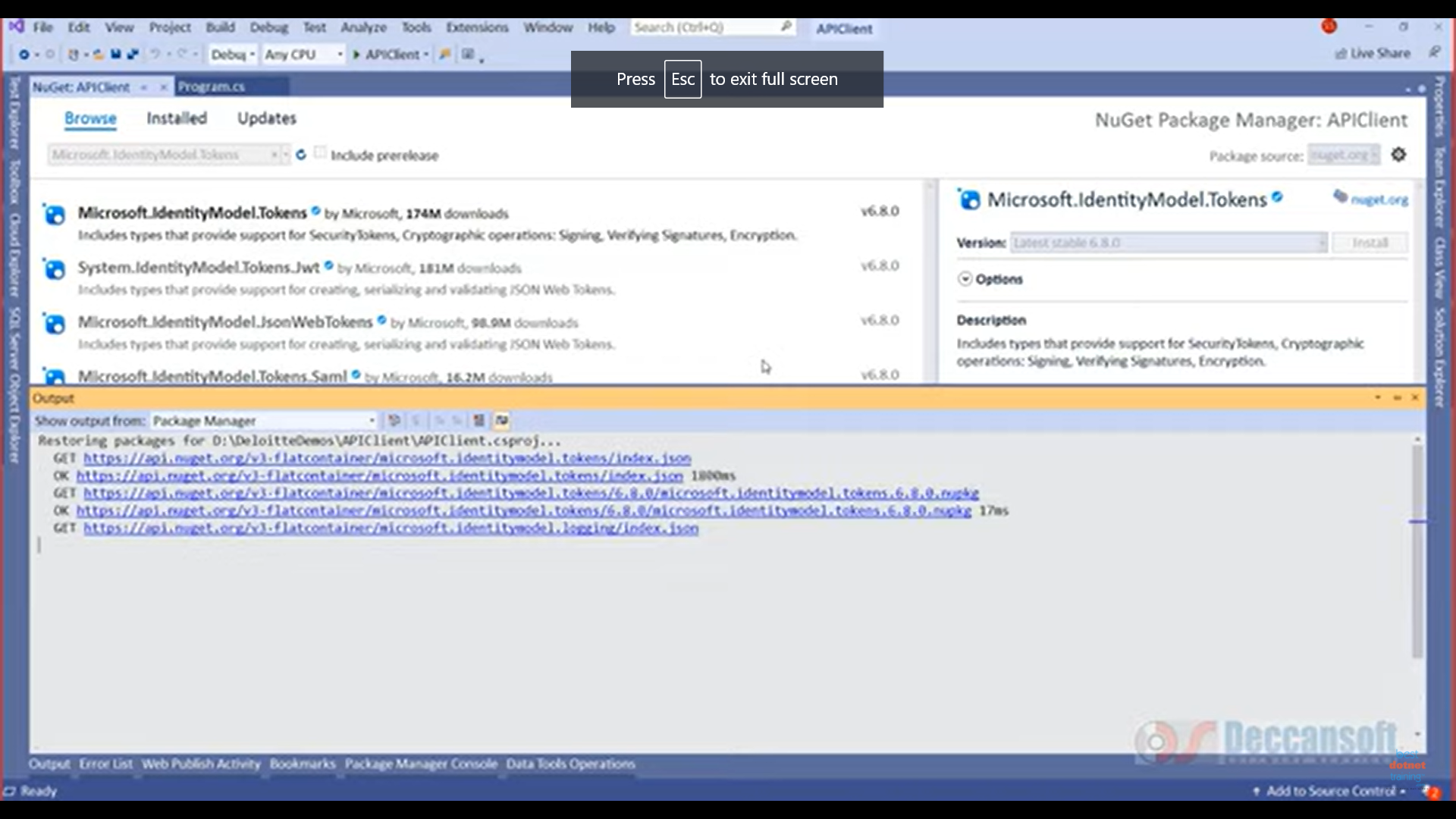Screen dimensions: 1456x819
Task: Switch to the Installed tab
Action: (177, 118)
